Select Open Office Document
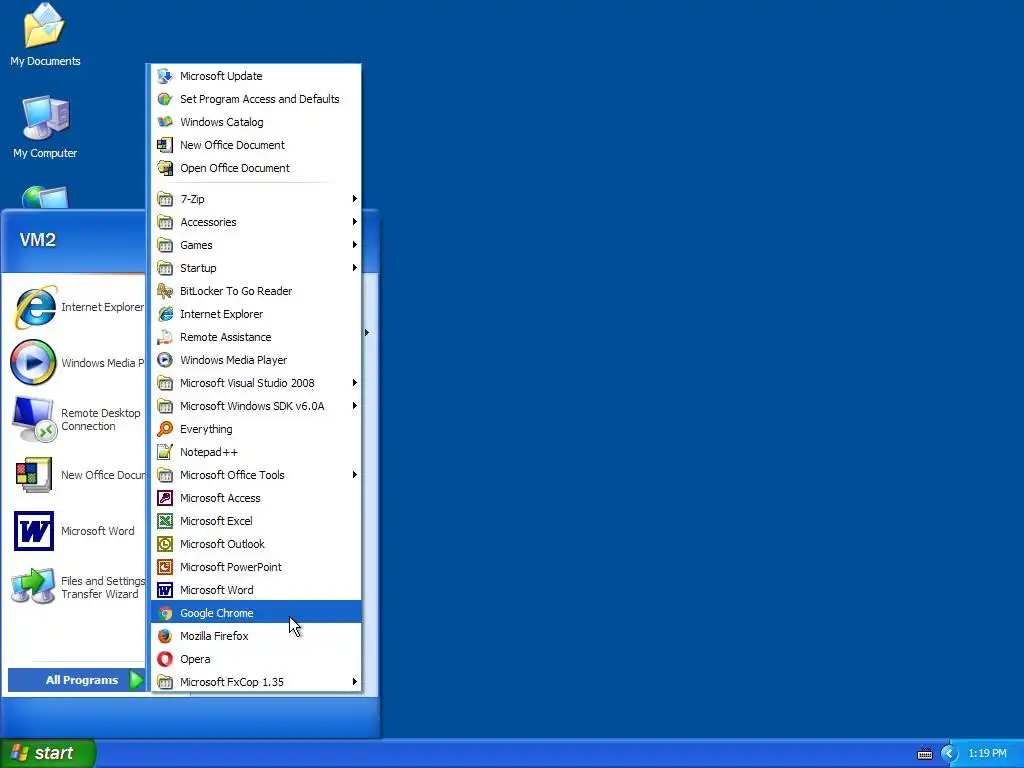1024x768 pixels. [256, 167]
